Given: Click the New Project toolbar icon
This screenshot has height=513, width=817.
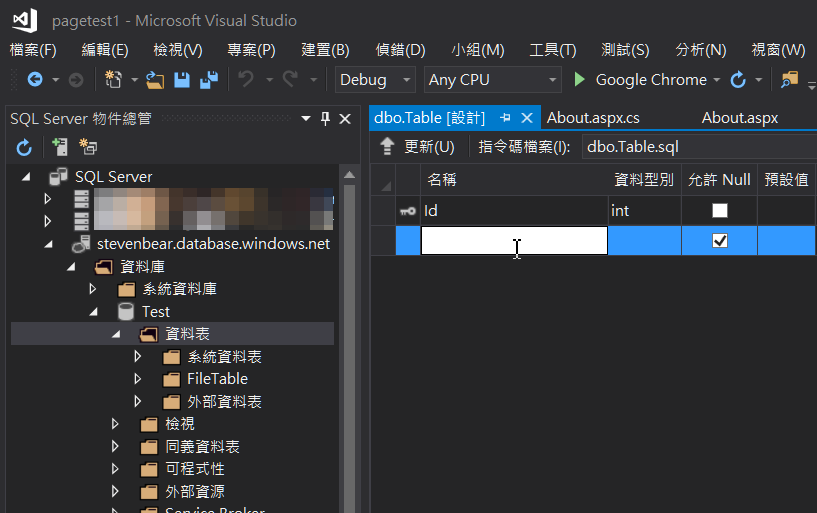Looking at the screenshot, I should (x=113, y=80).
